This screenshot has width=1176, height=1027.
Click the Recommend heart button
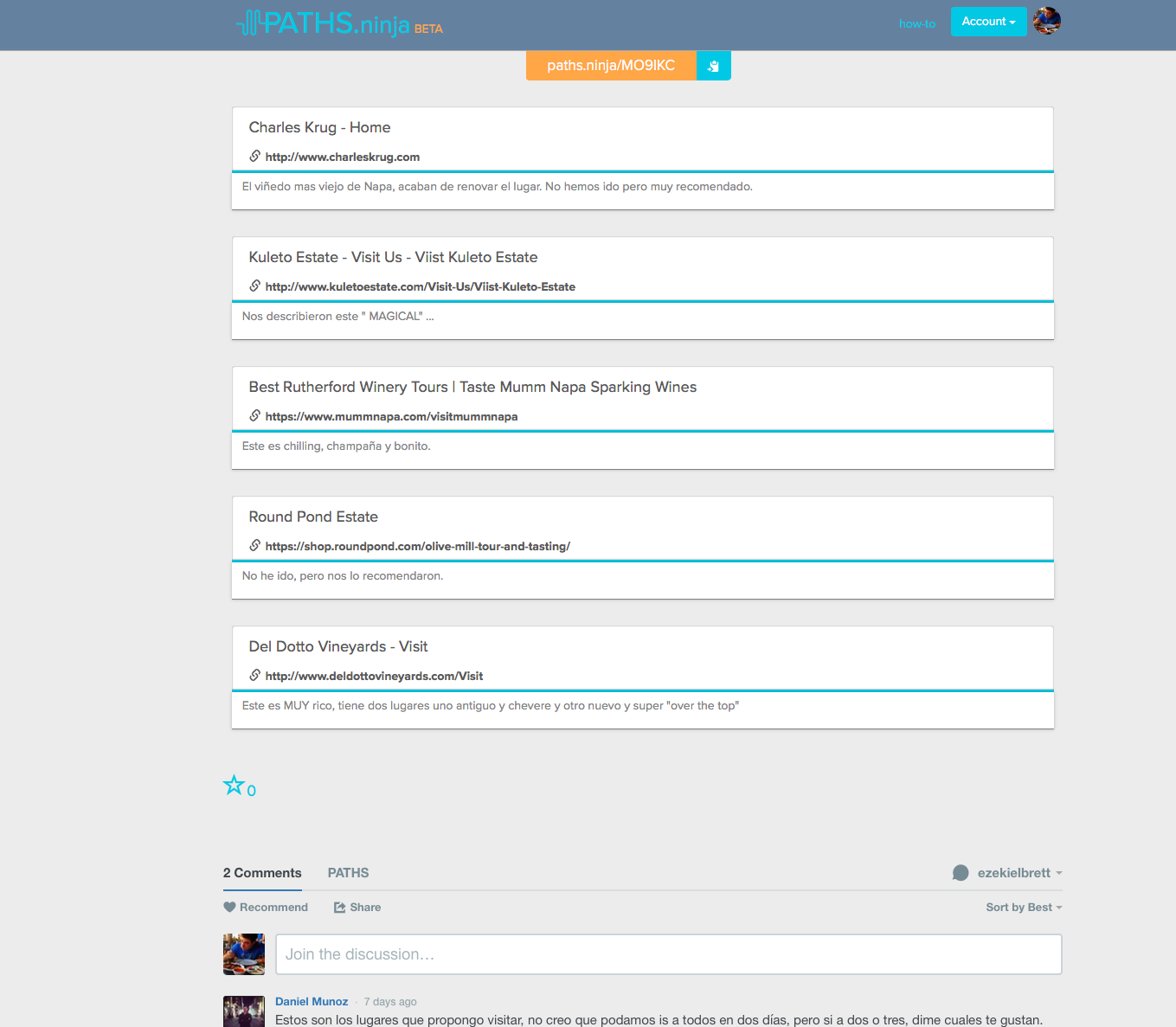click(266, 908)
